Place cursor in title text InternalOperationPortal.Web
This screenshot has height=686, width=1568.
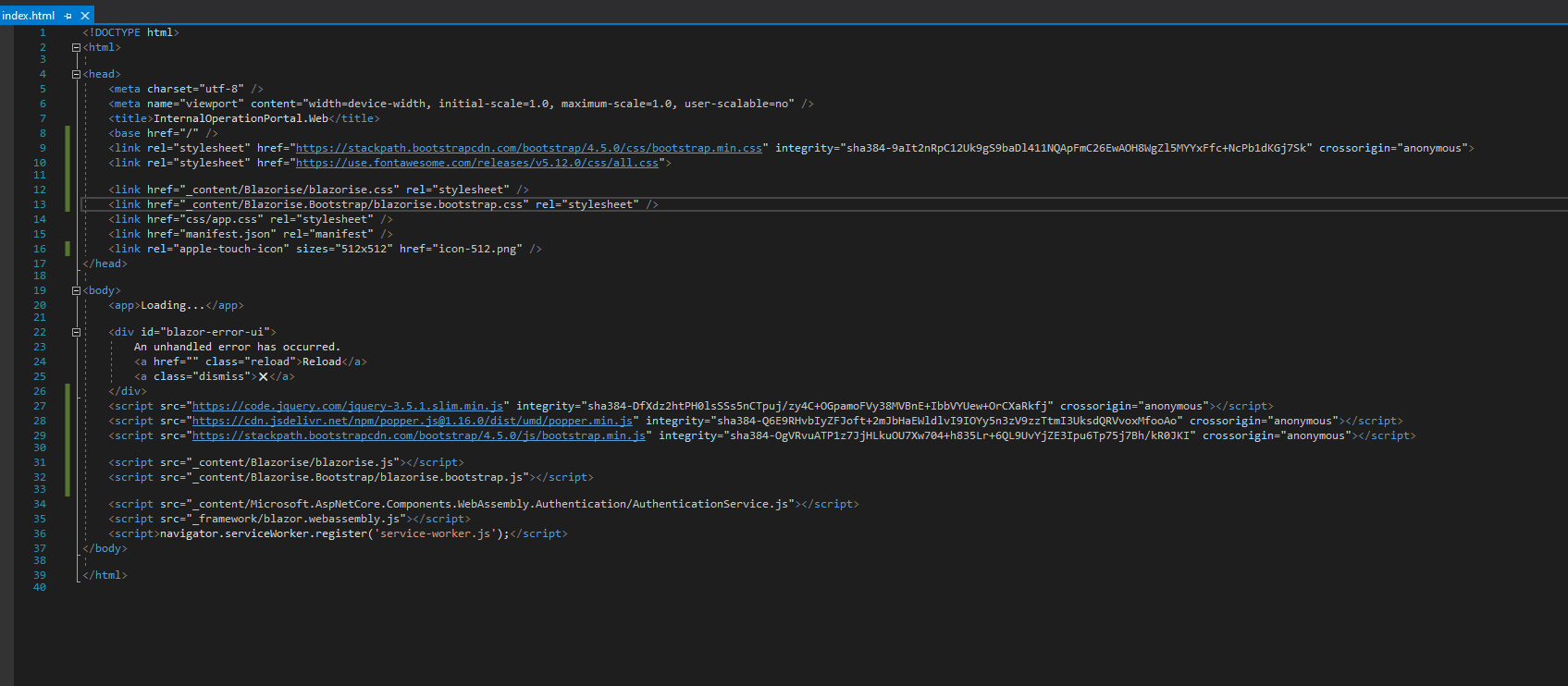241,118
